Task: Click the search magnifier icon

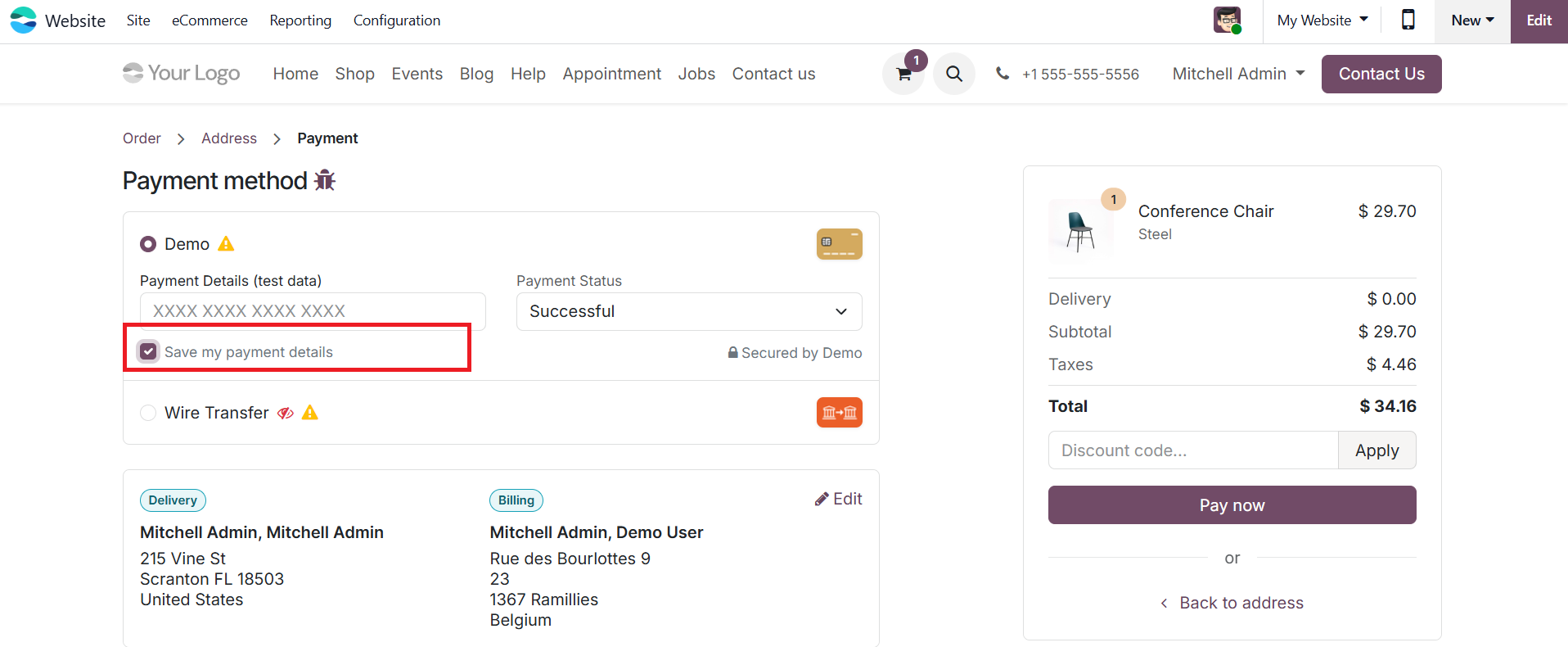Action: (x=954, y=75)
